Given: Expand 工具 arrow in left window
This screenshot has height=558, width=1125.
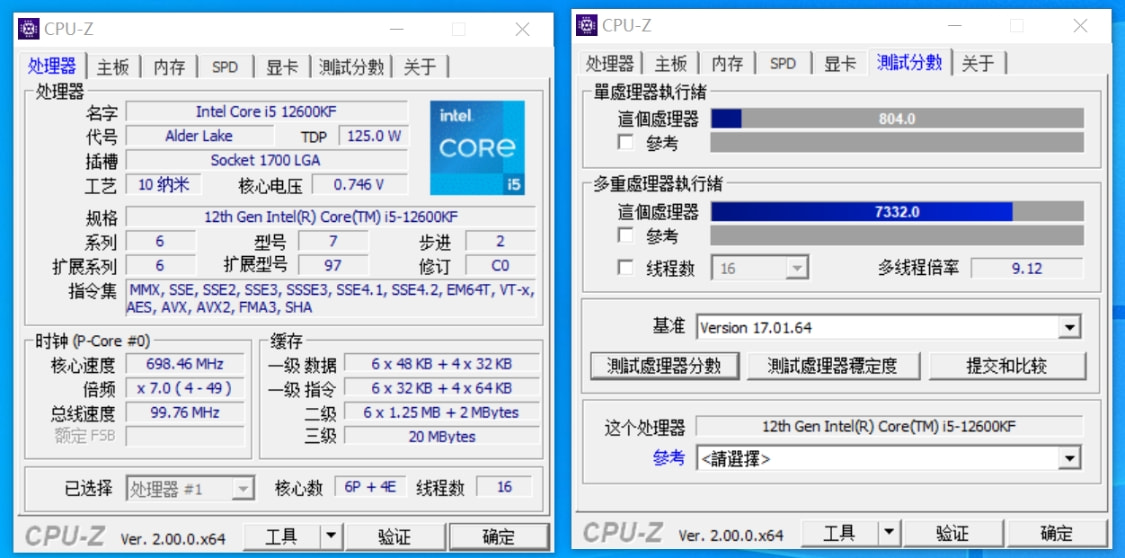Looking at the screenshot, I should [331, 535].
